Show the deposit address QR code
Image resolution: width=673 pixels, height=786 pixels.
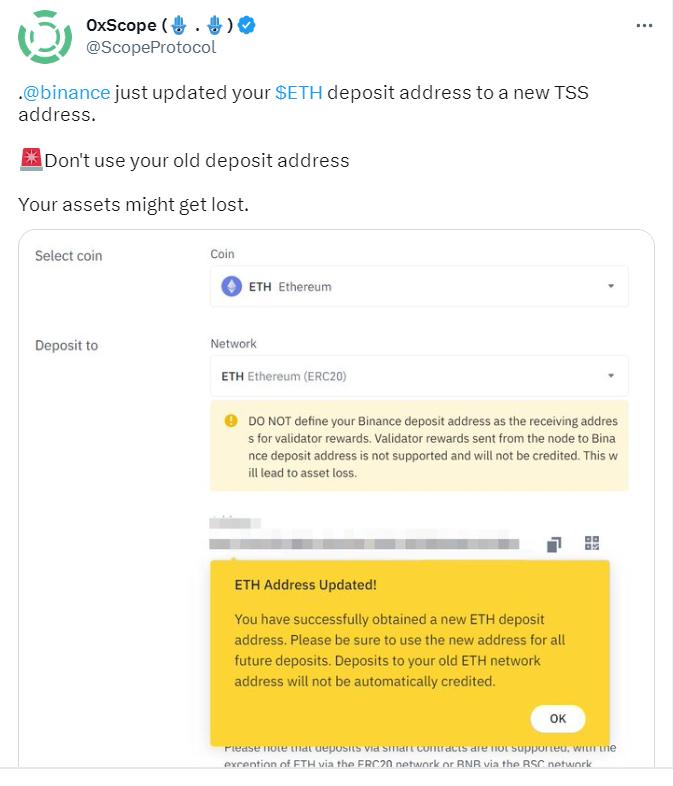(x=592, y=544)
